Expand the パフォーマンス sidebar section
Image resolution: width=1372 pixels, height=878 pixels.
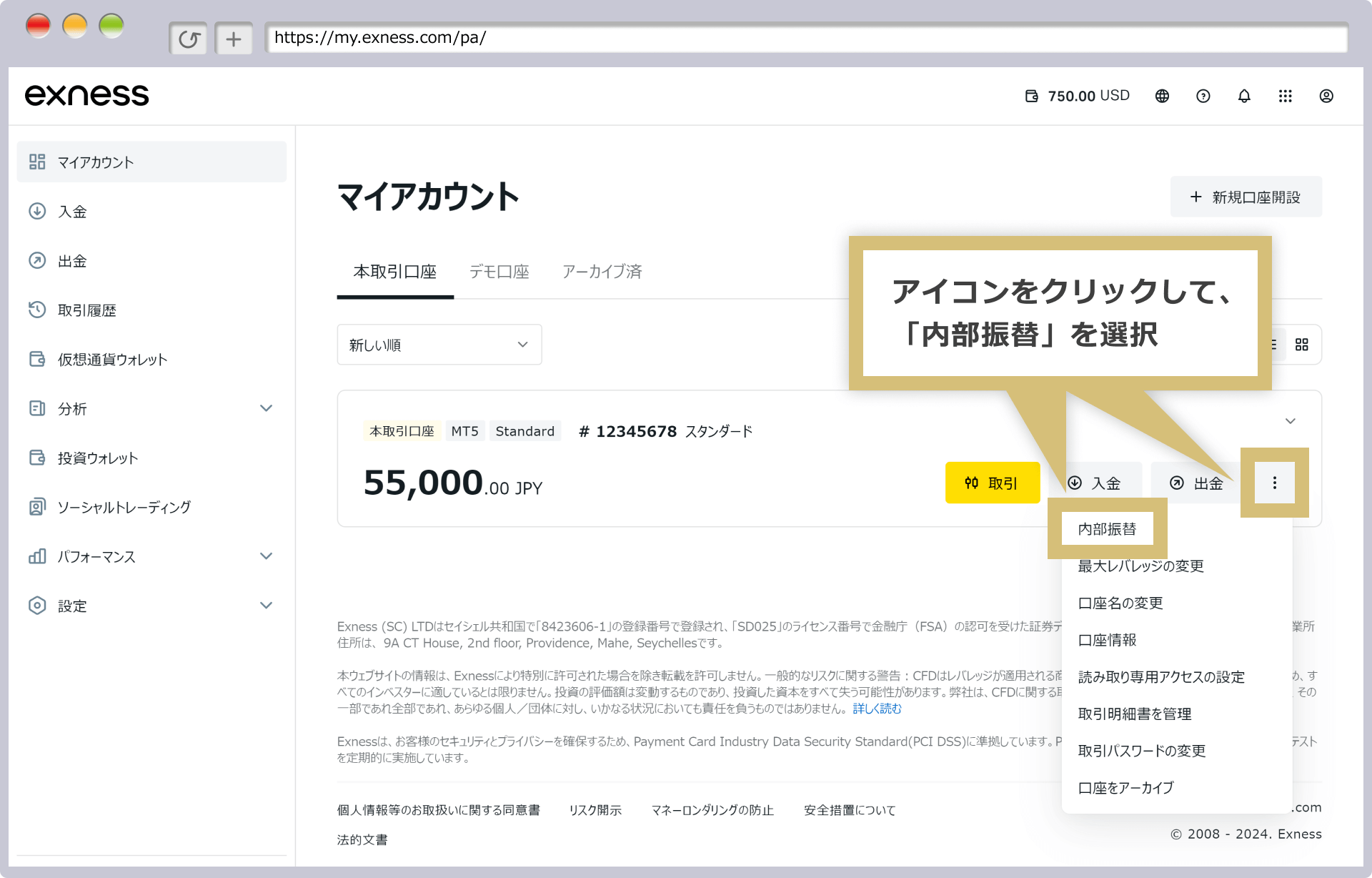pos(151,557)
